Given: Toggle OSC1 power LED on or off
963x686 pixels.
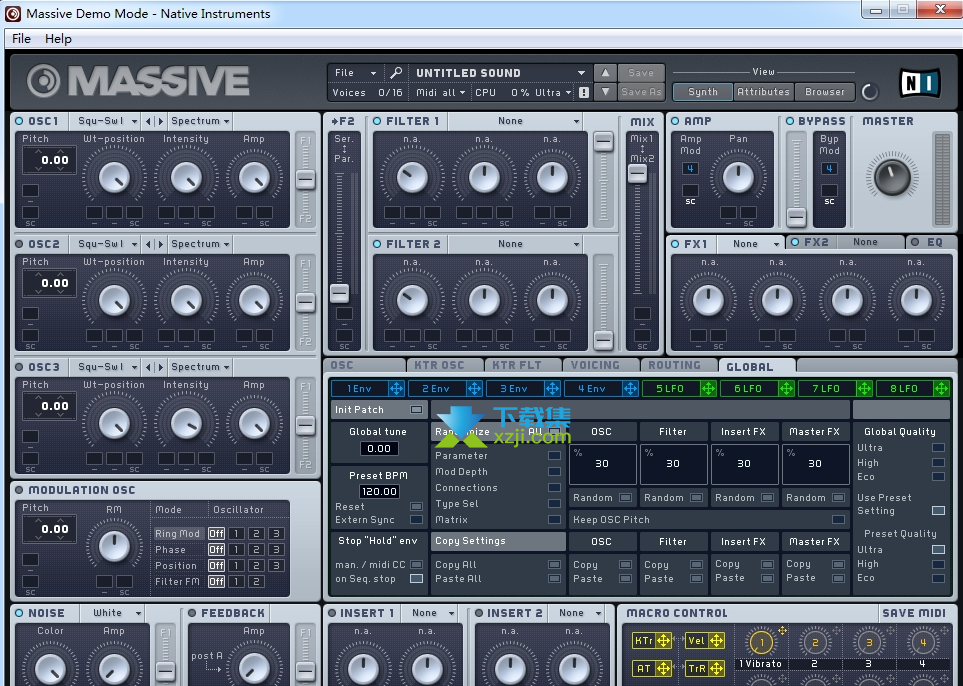Looking at the screenshot, I should coord(19,121).
